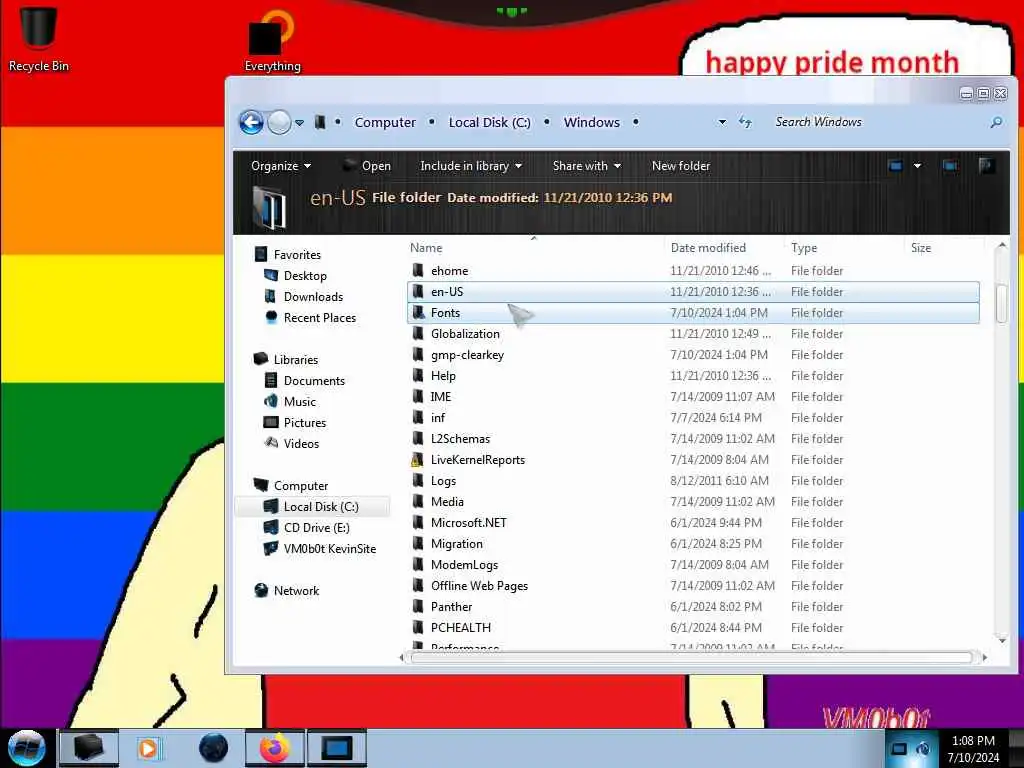Click the Back navigation arrow

point(251,122)
